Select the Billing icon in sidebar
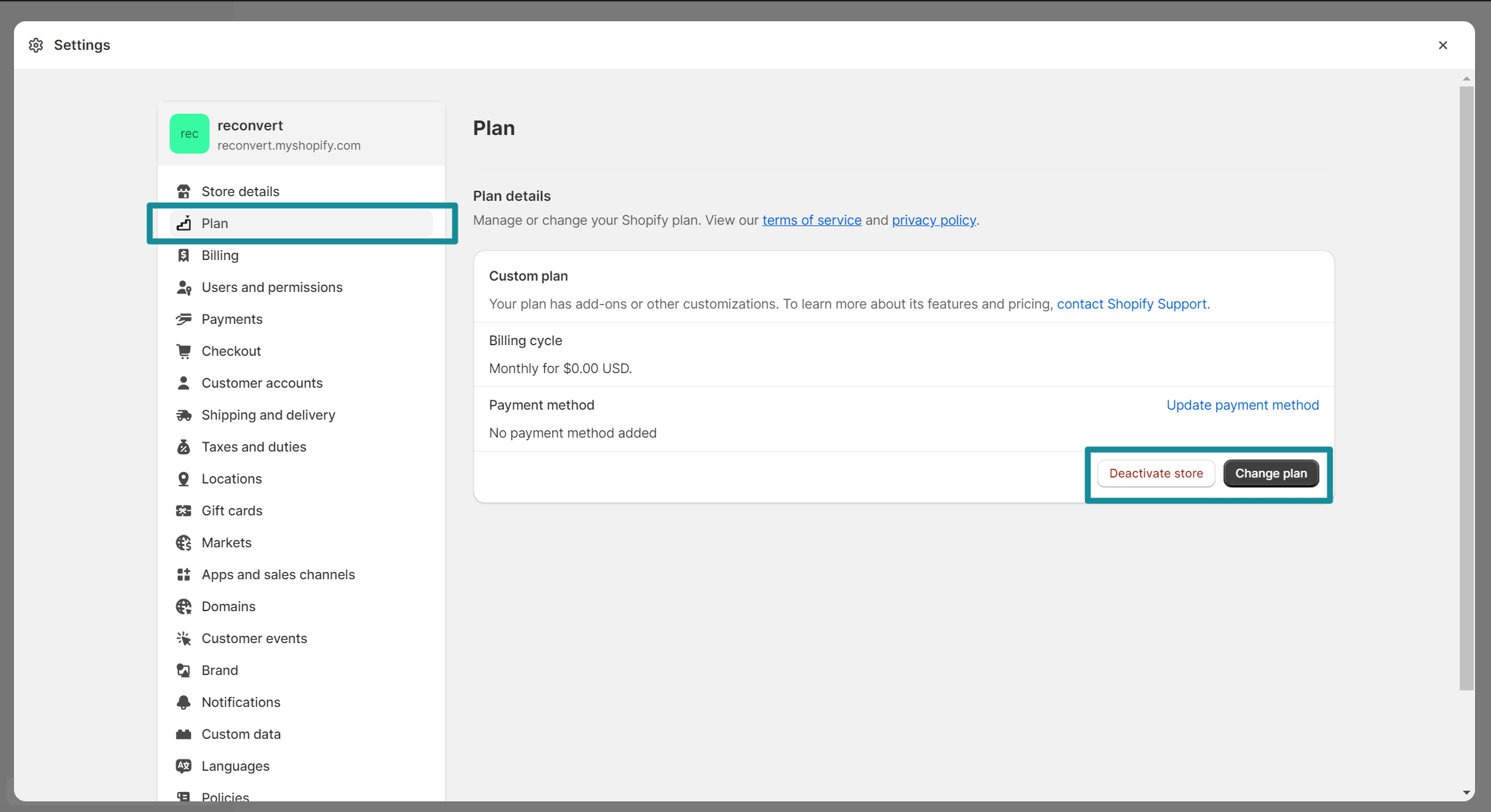Image resolution: width=1491 pixels, height=812 pixels. 184,255
